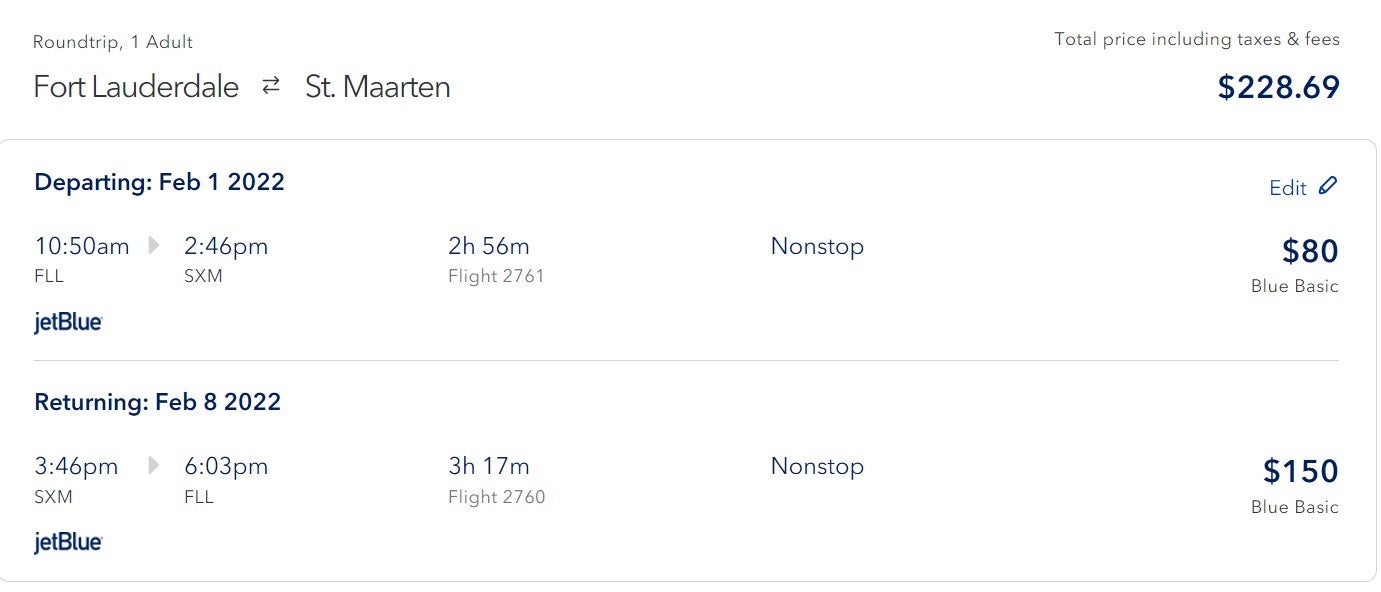Click the returning flight jetBlue logo
This screenshot has height=592, width=1381.
68,542
